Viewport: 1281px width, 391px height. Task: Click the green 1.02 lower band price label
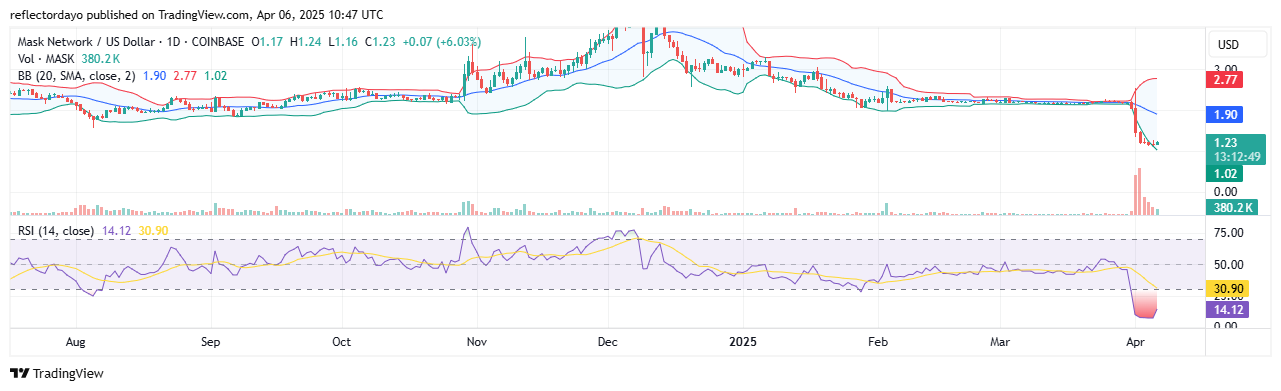pos(1226,173)
